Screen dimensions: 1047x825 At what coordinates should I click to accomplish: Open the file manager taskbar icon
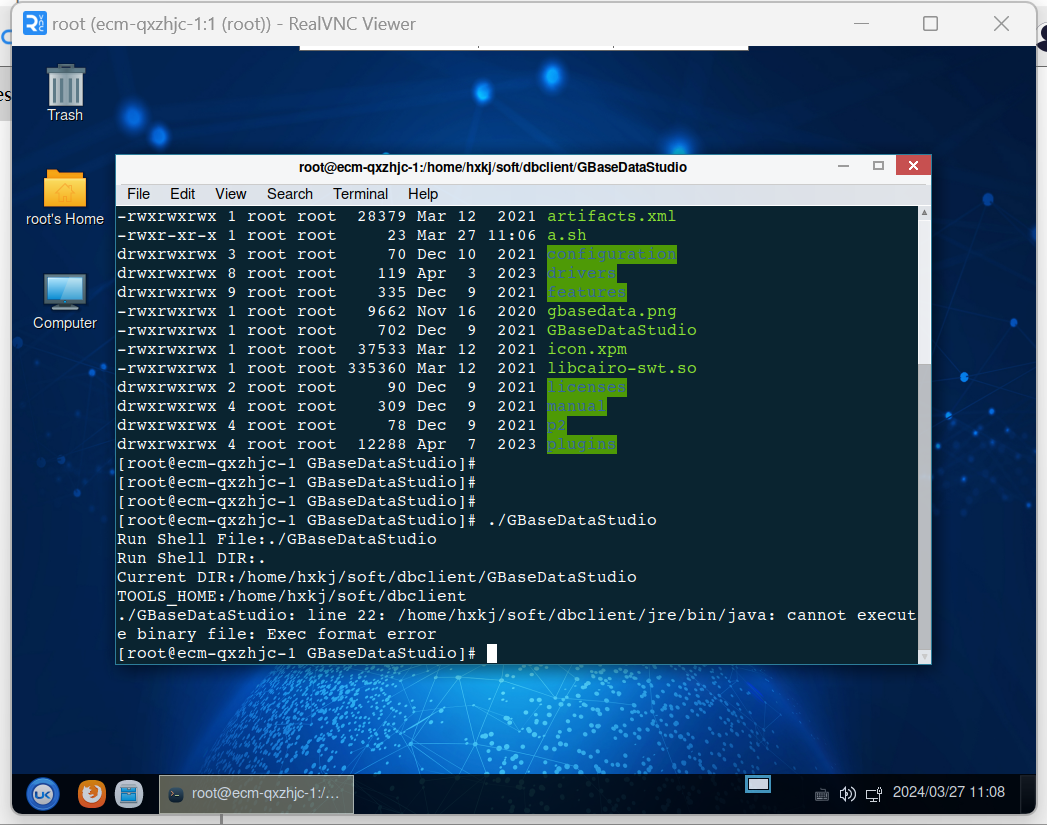point(128,794)
